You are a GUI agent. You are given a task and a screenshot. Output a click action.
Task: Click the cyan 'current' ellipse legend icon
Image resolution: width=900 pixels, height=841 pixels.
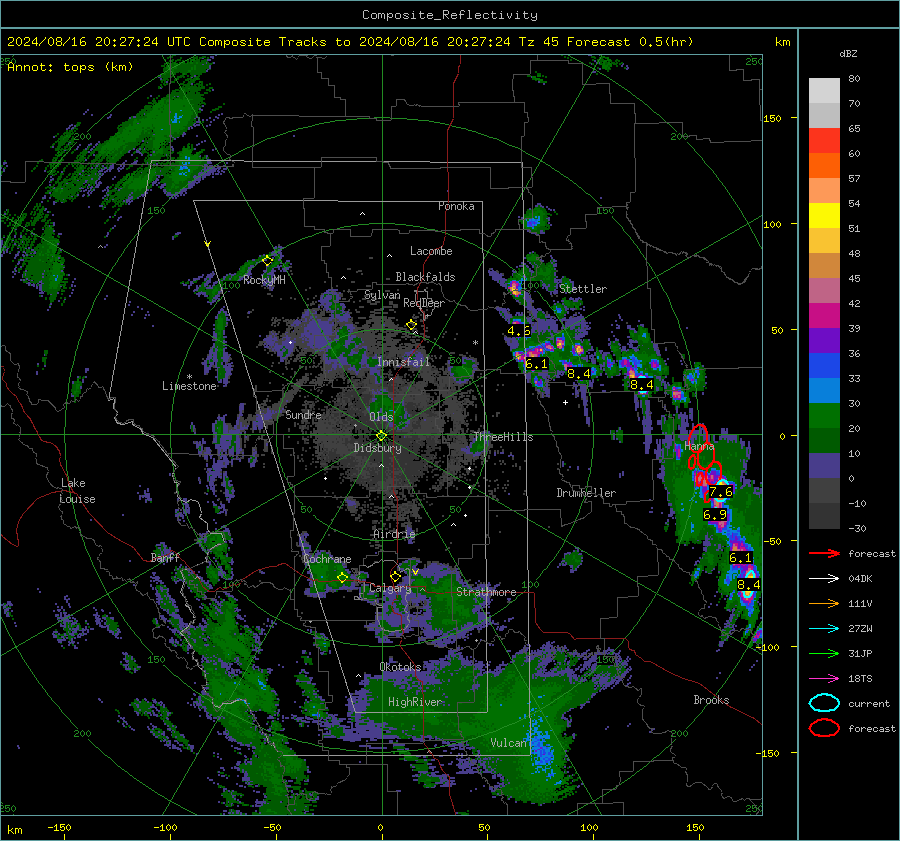click(824, 703)
